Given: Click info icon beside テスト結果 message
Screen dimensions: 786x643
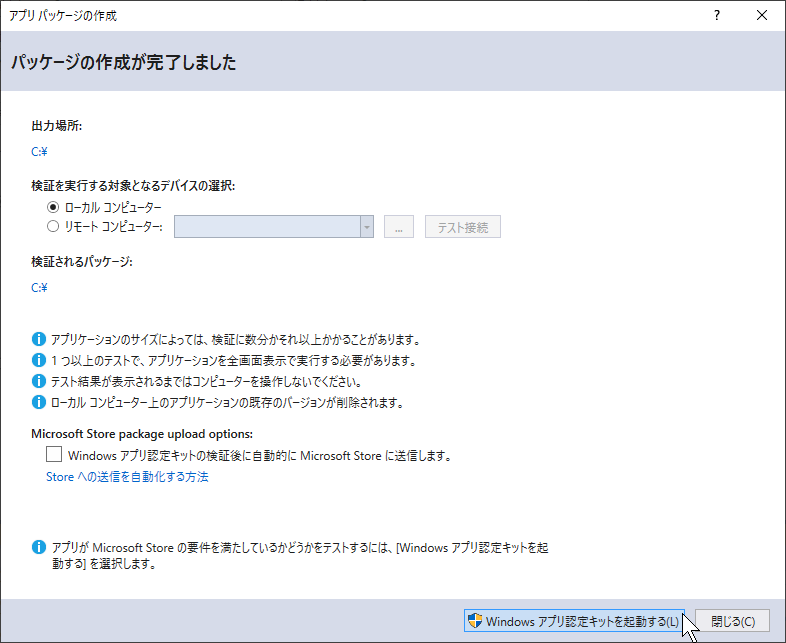Looking at the screenshot, I should [39, 381].
